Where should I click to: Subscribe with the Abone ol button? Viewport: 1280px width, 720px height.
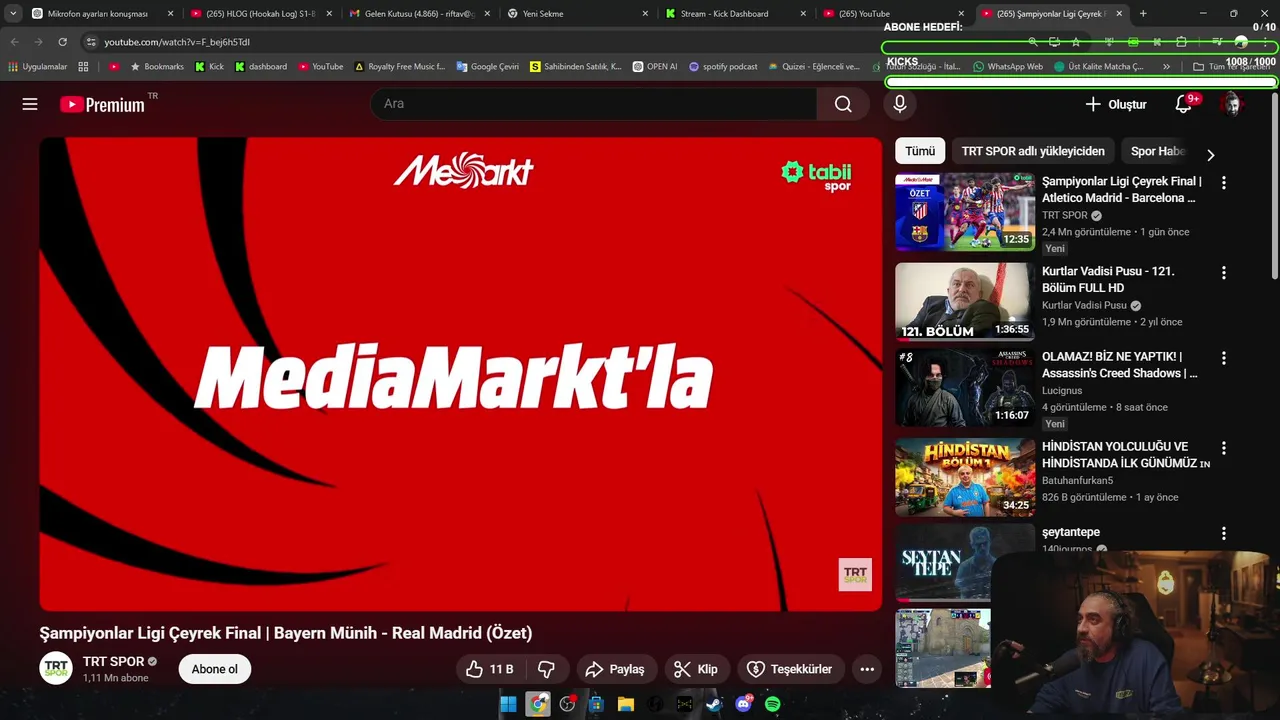pyautogui.click(x=215, y=669)
